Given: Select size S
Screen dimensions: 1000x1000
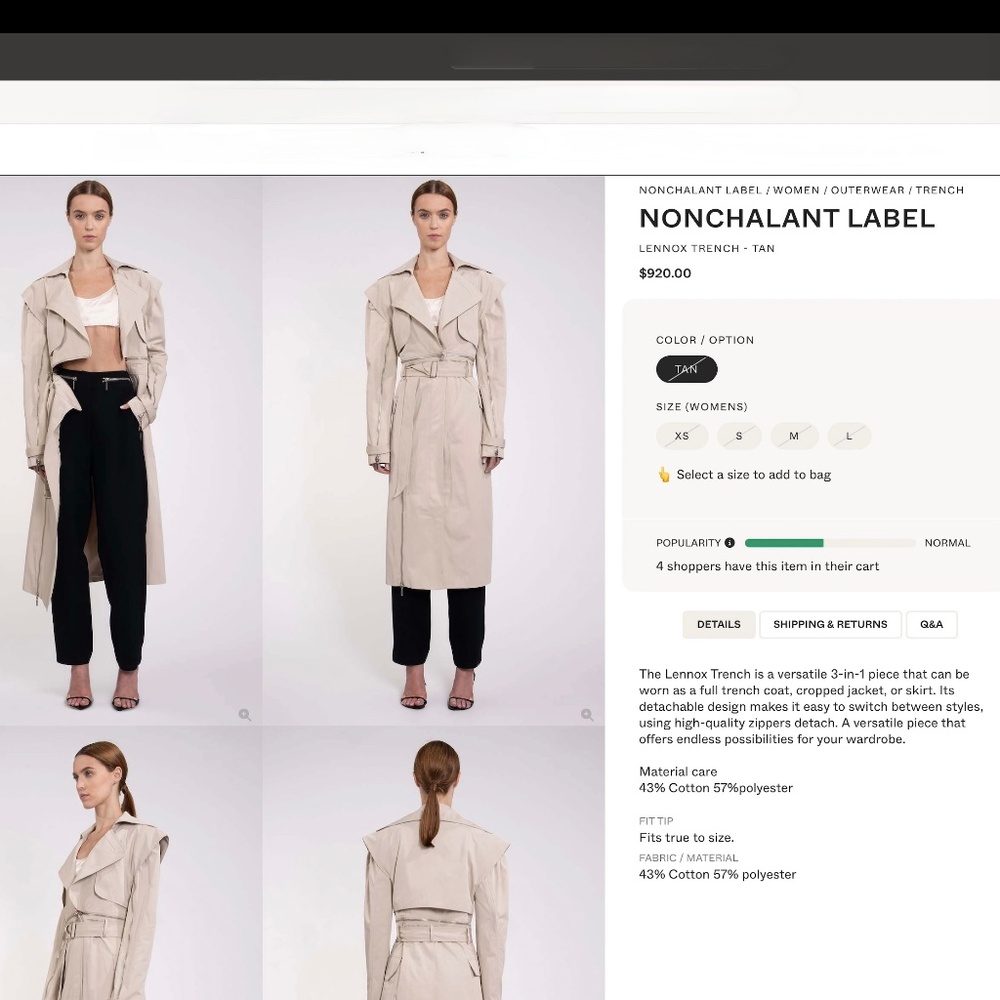Looking at the screenshot, I should click(739, 436).
